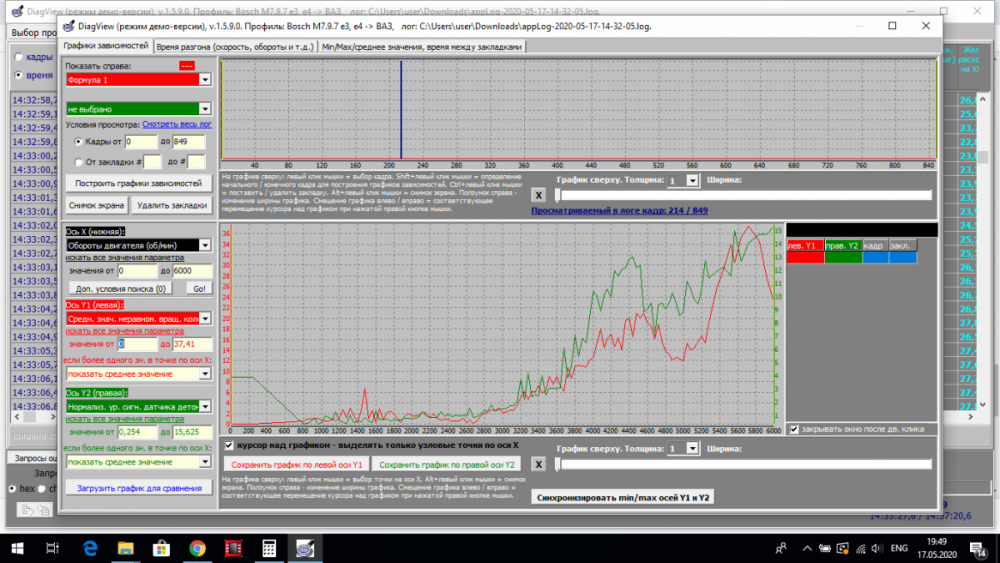The image size is (1000, 563).
Task: Open Microsoft Store from the taskbar
Action: (x=162, y=548)
